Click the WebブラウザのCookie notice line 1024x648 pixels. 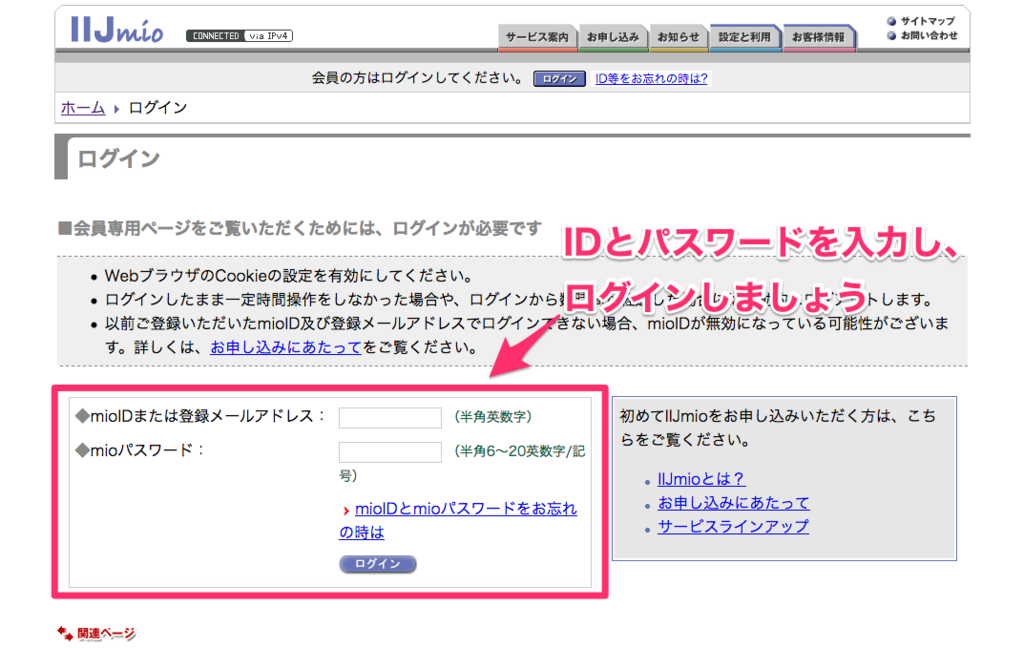(x=288, y=276)
